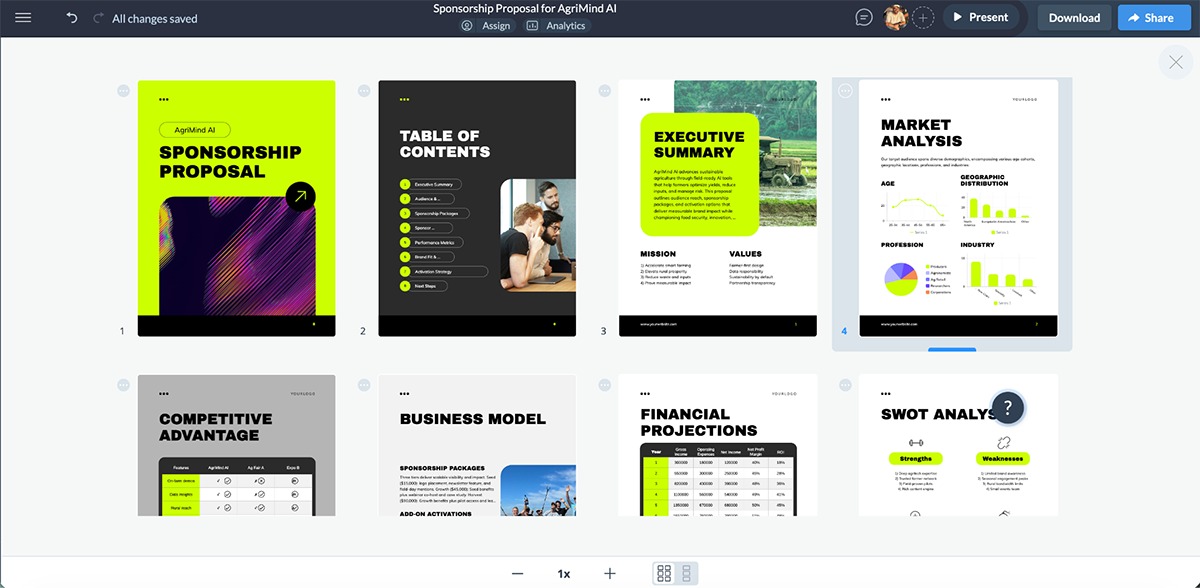Invite a collaborator with the plus icon

923,16
